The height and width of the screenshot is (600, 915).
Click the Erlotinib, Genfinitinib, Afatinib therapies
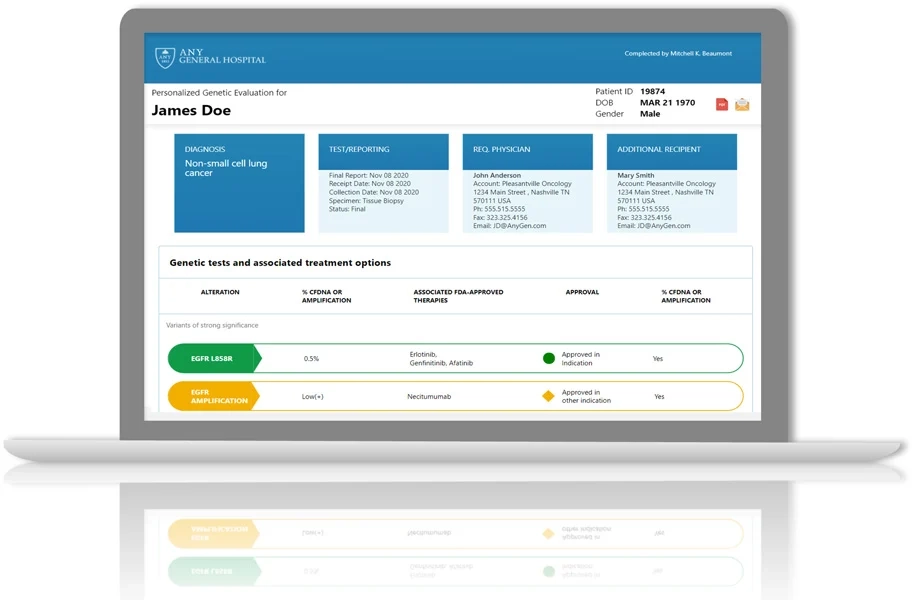pyautogui.click(x=441, y=358)
